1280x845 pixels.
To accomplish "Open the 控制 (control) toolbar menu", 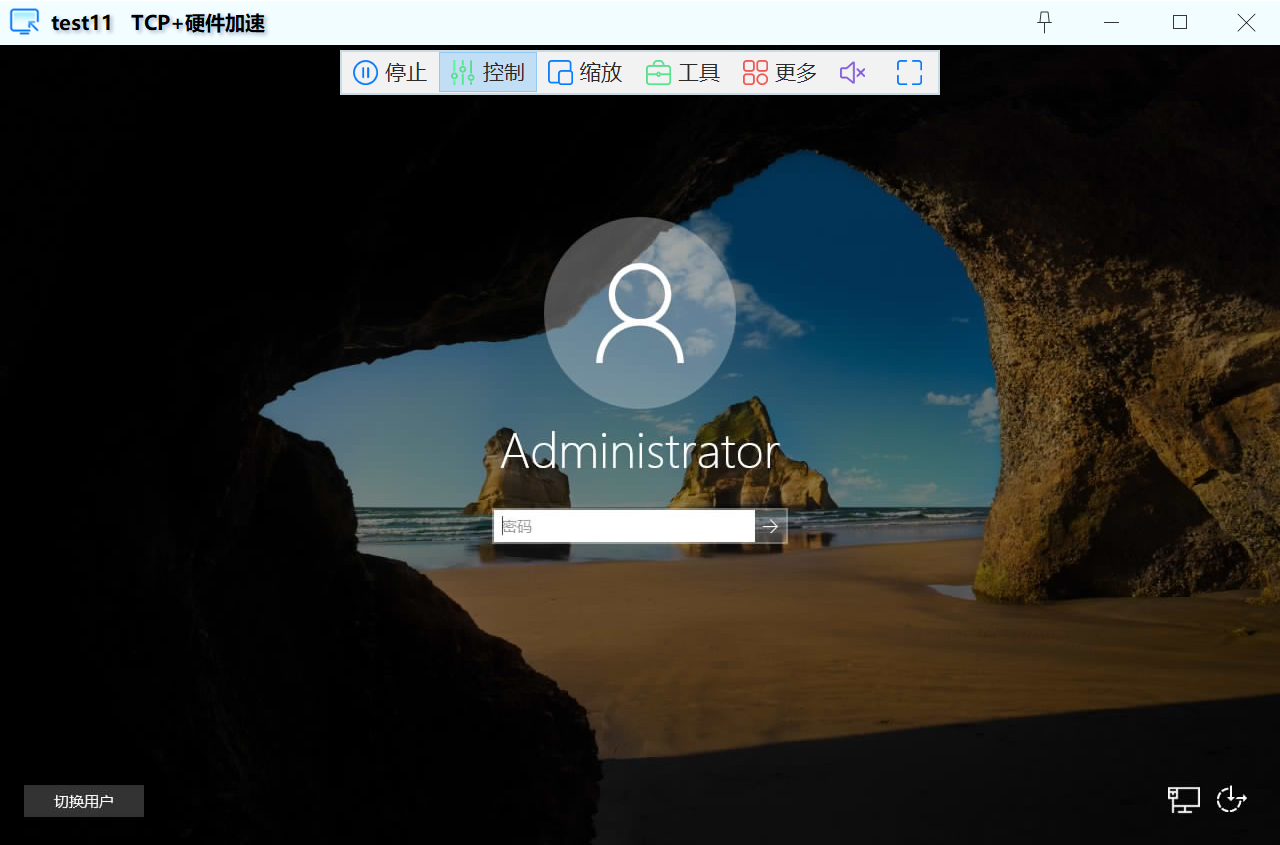I will tap(488, 72).
